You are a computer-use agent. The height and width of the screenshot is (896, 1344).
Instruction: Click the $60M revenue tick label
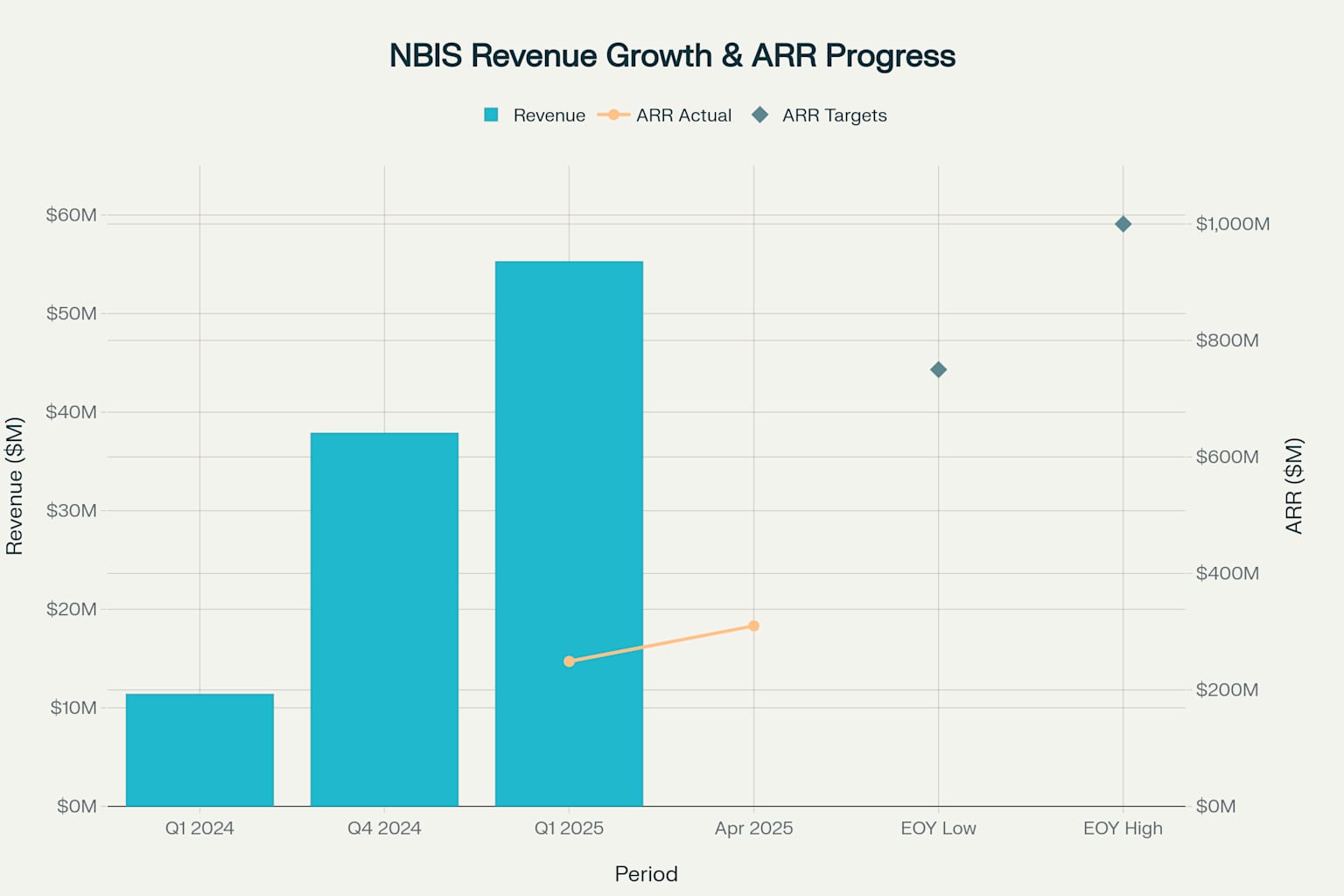(x=72, y=215)
